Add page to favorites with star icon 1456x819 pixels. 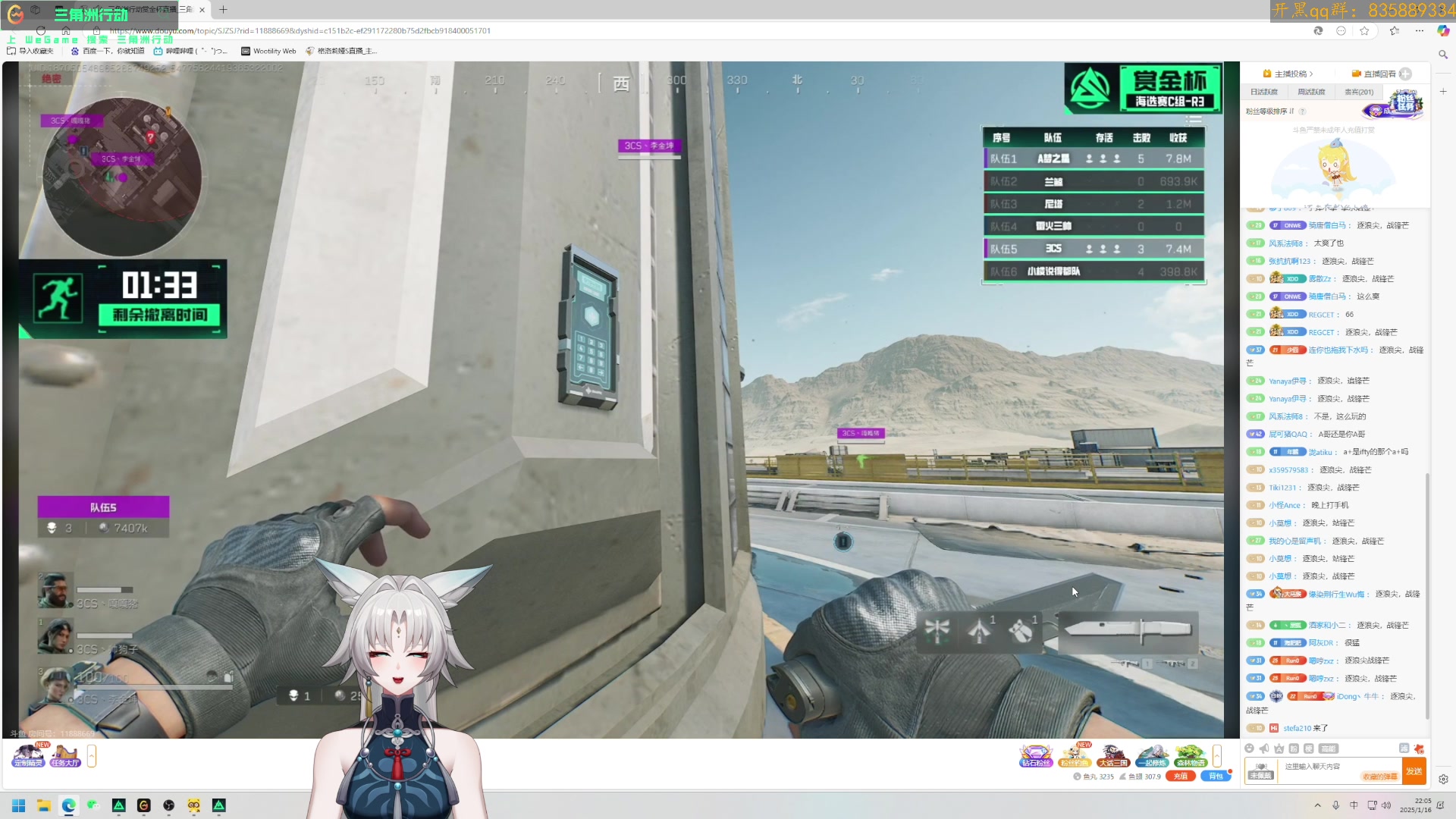pyautogui.click(x=1364, y=30)
